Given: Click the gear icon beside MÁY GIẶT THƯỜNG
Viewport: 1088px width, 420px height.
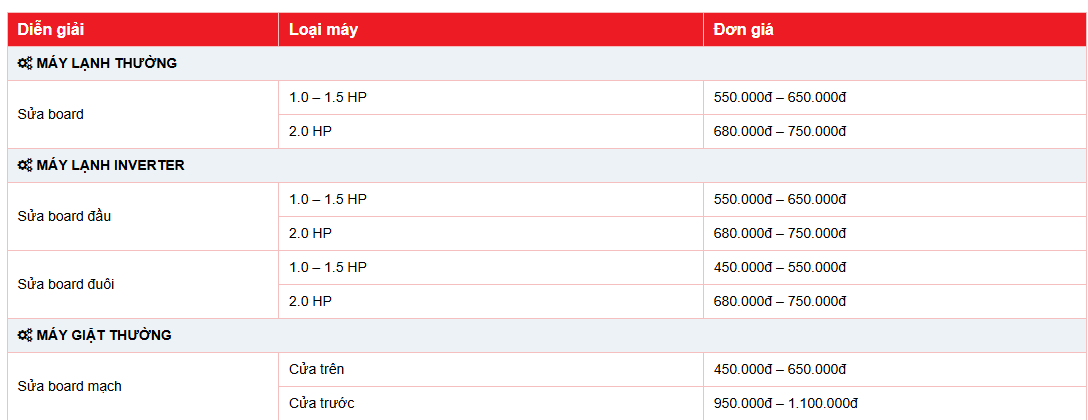Looking at the screenshot, I should coord(25,335).
